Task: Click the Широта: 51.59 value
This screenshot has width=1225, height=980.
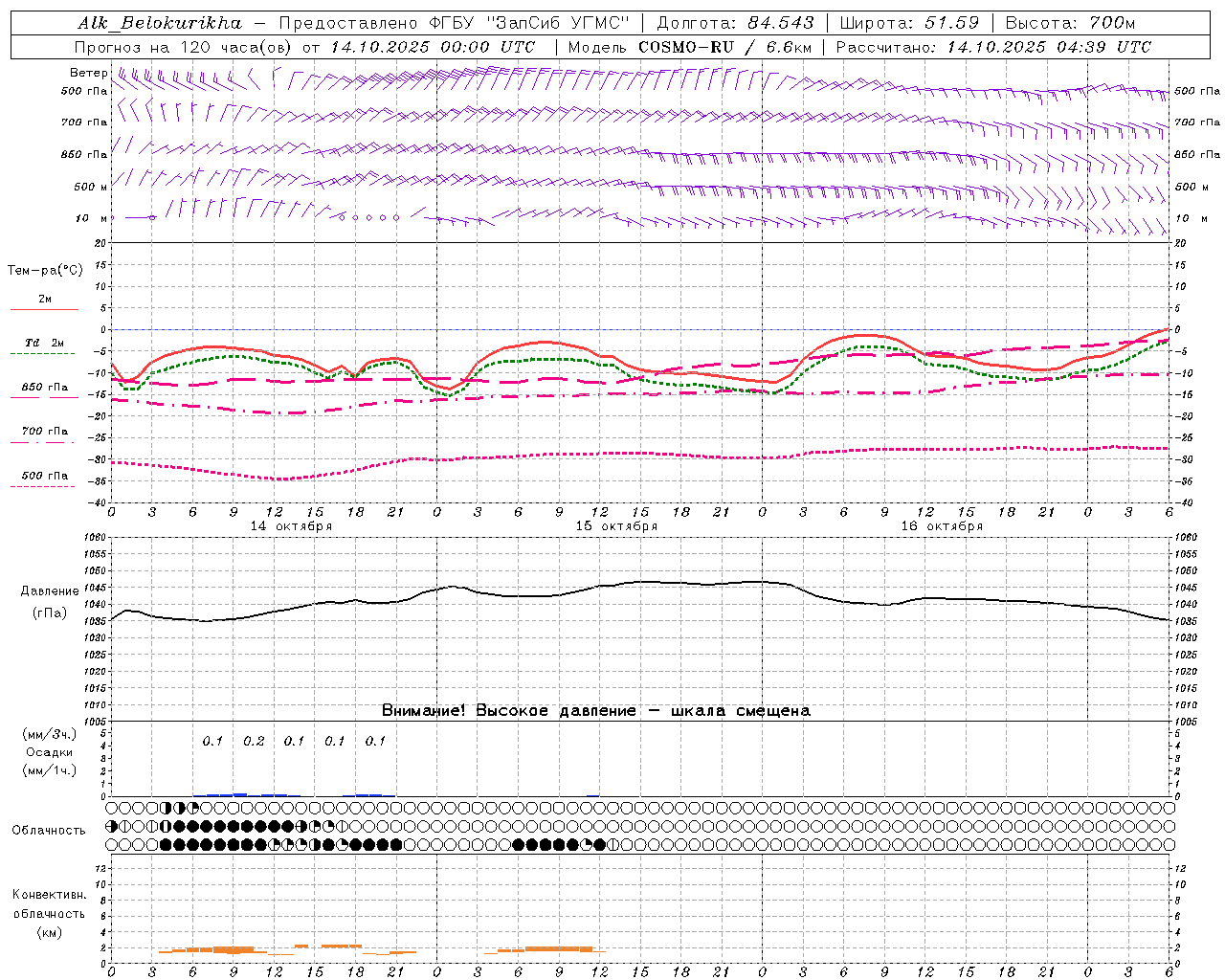Action: pos(909,23)
